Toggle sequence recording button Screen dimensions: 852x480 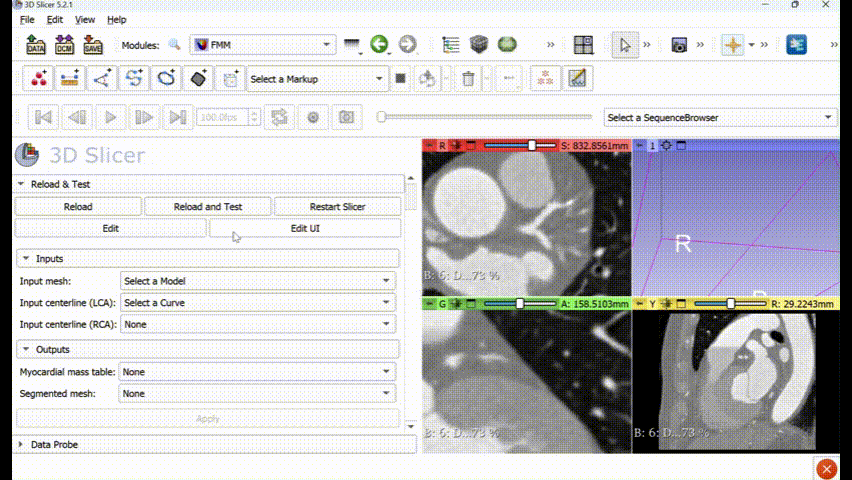click(313, 117)
